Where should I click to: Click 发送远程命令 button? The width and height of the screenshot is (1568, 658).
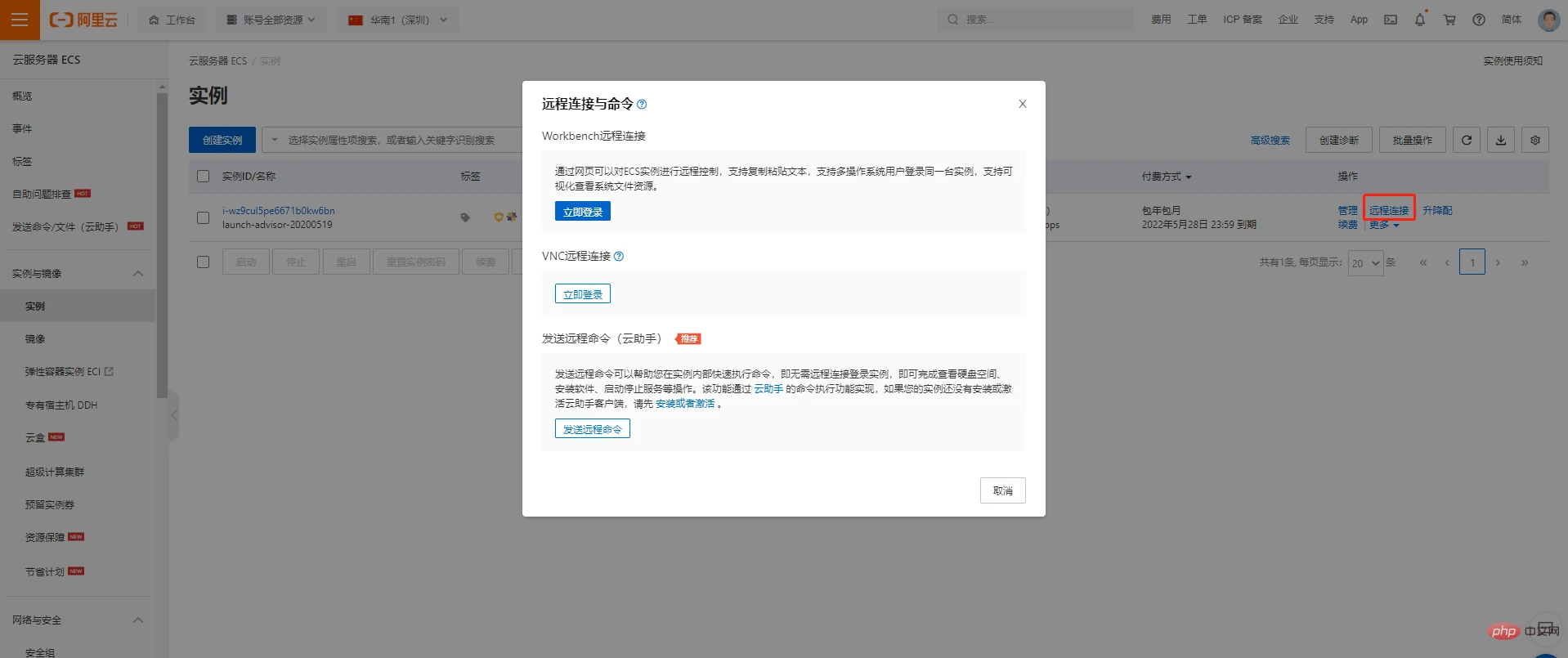click(x=593, y=429)
